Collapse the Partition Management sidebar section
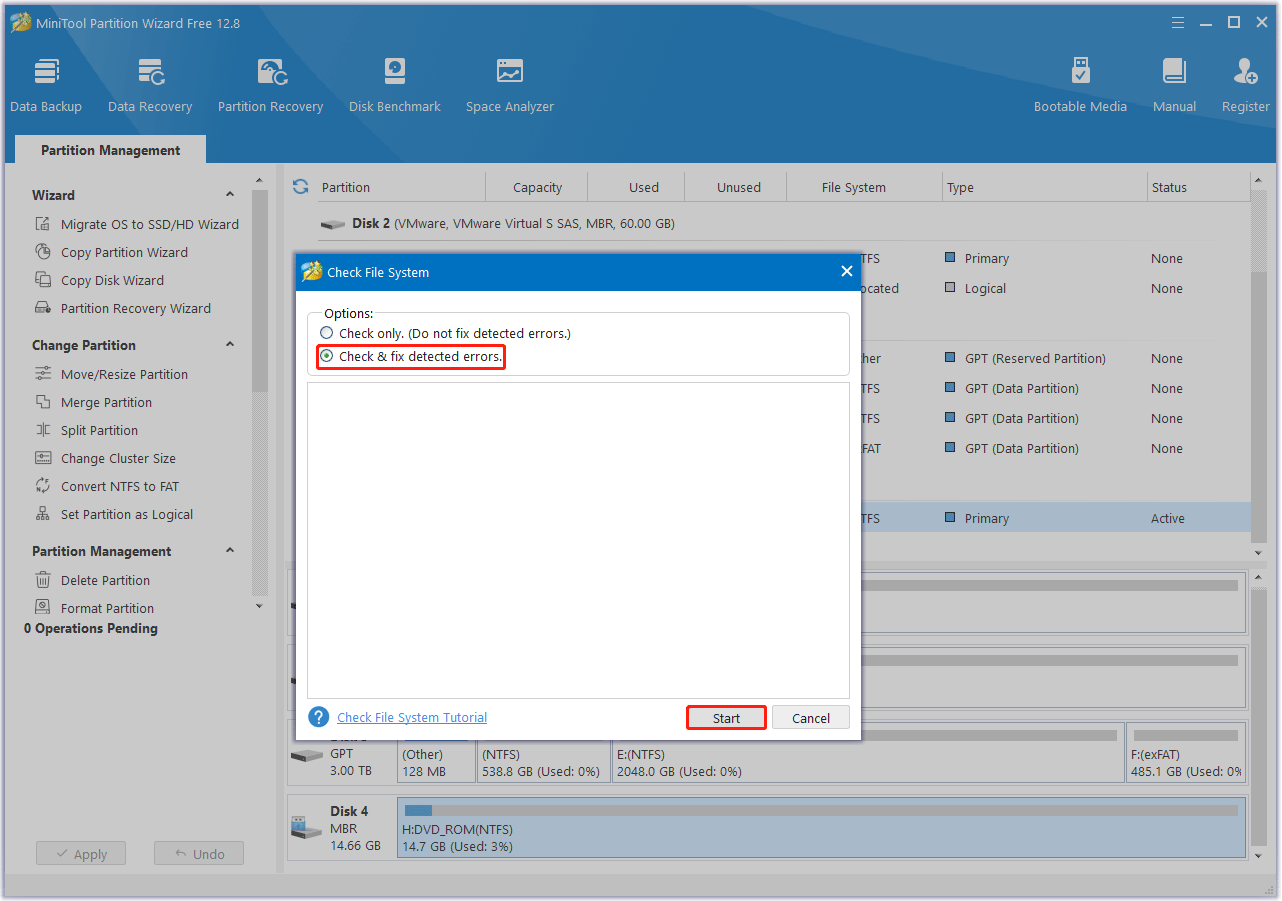The width and height of the screenshot is (1282, 901). point(230,551)
